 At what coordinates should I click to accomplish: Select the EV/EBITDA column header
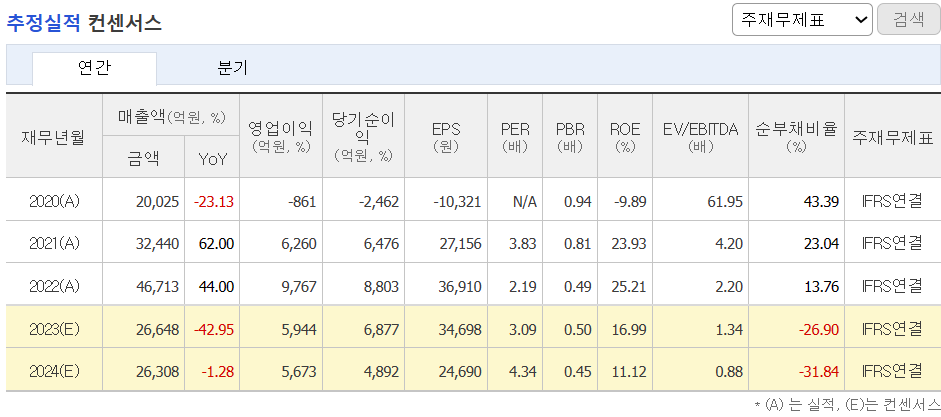[700, 136]
